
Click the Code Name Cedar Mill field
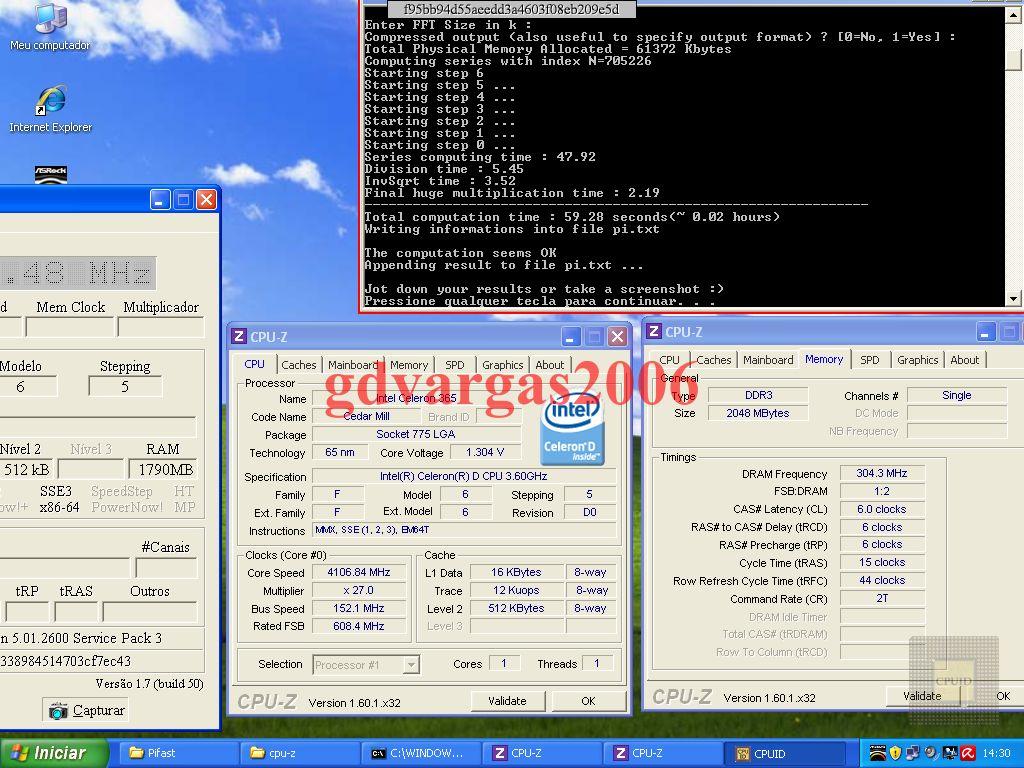[366, 417]
